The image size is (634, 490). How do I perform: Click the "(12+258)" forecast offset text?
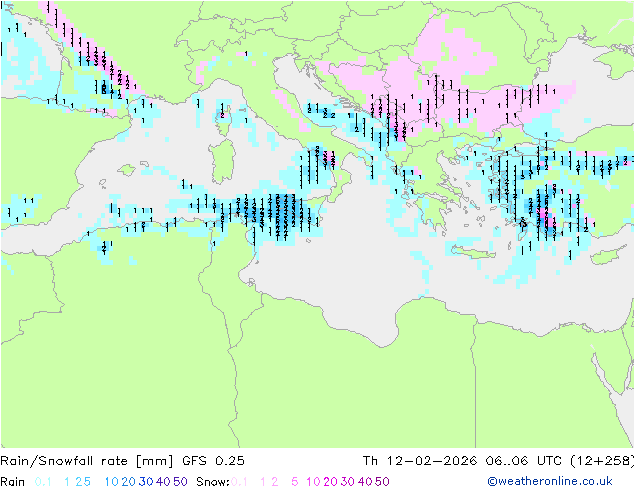click(x=602, y=461)
